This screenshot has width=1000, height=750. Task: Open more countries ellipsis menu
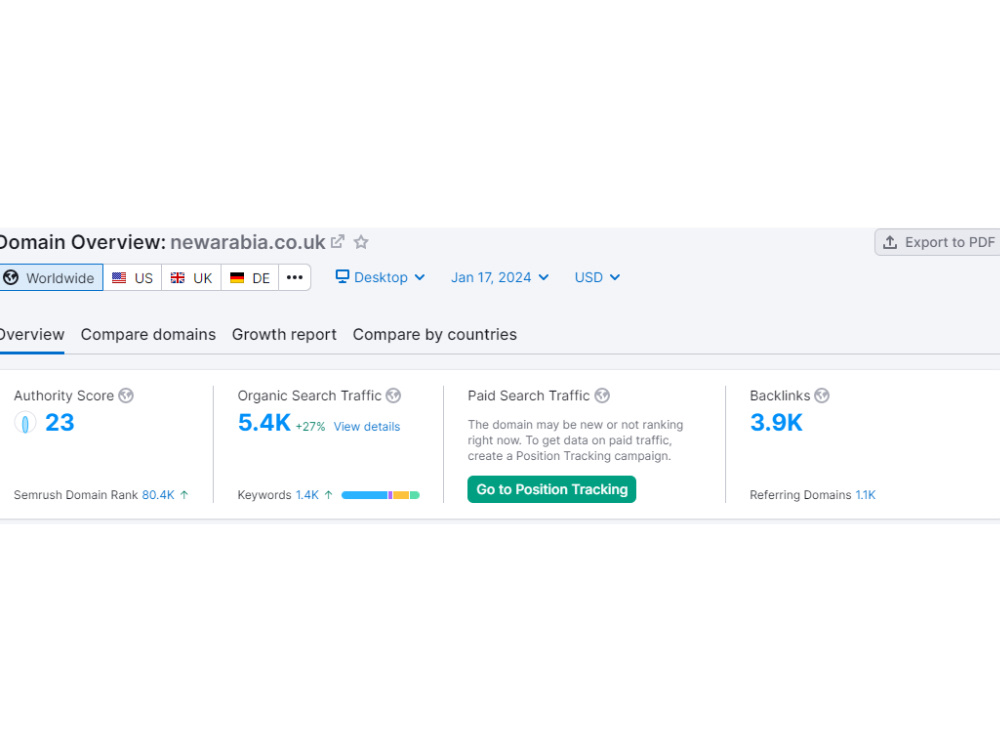point(295,277)
